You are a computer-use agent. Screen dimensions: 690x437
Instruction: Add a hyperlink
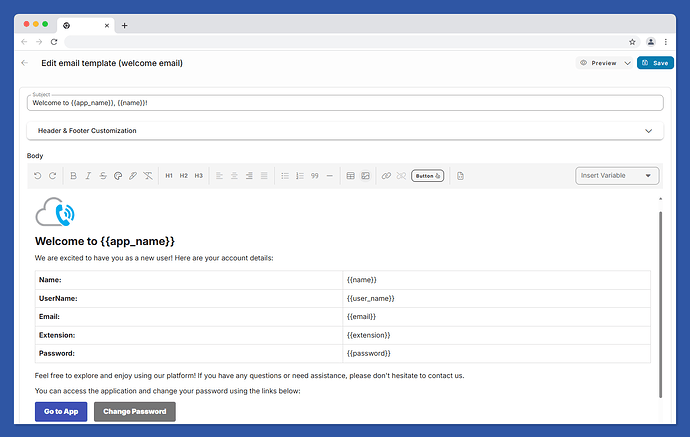386,176
